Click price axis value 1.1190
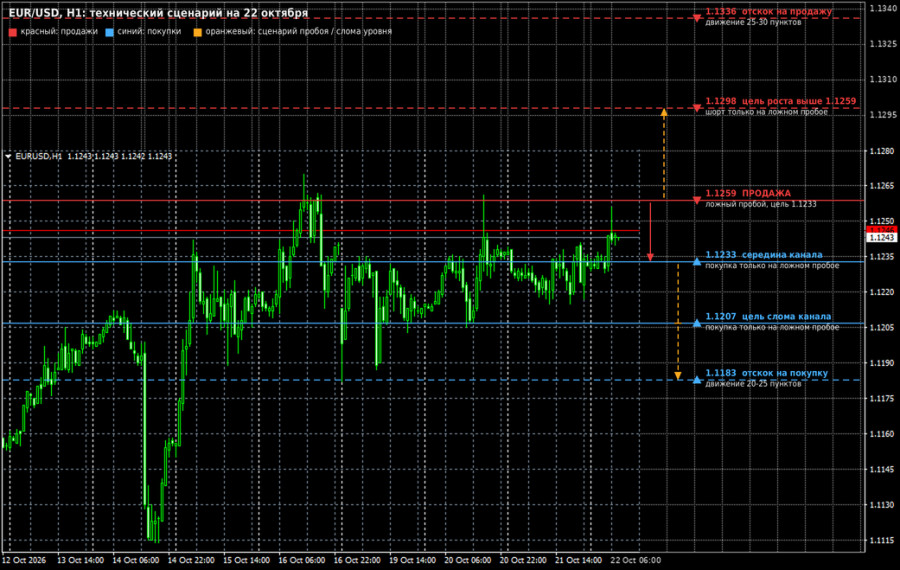900x570 pixels. (882, 363)
